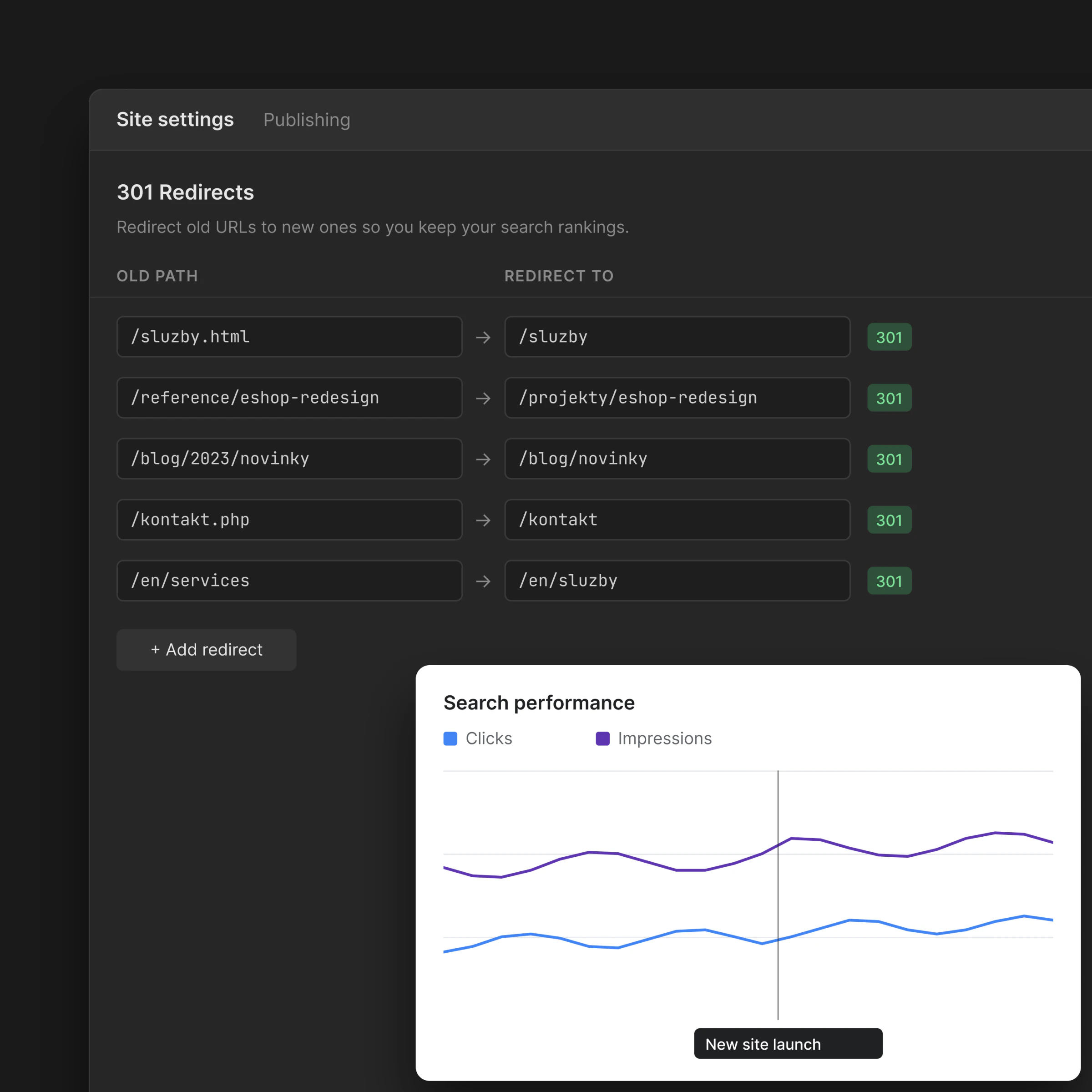1092x1092 pixels.
Task: Click the purple Impressions legend swatch
Action: (x=602, y=739)
